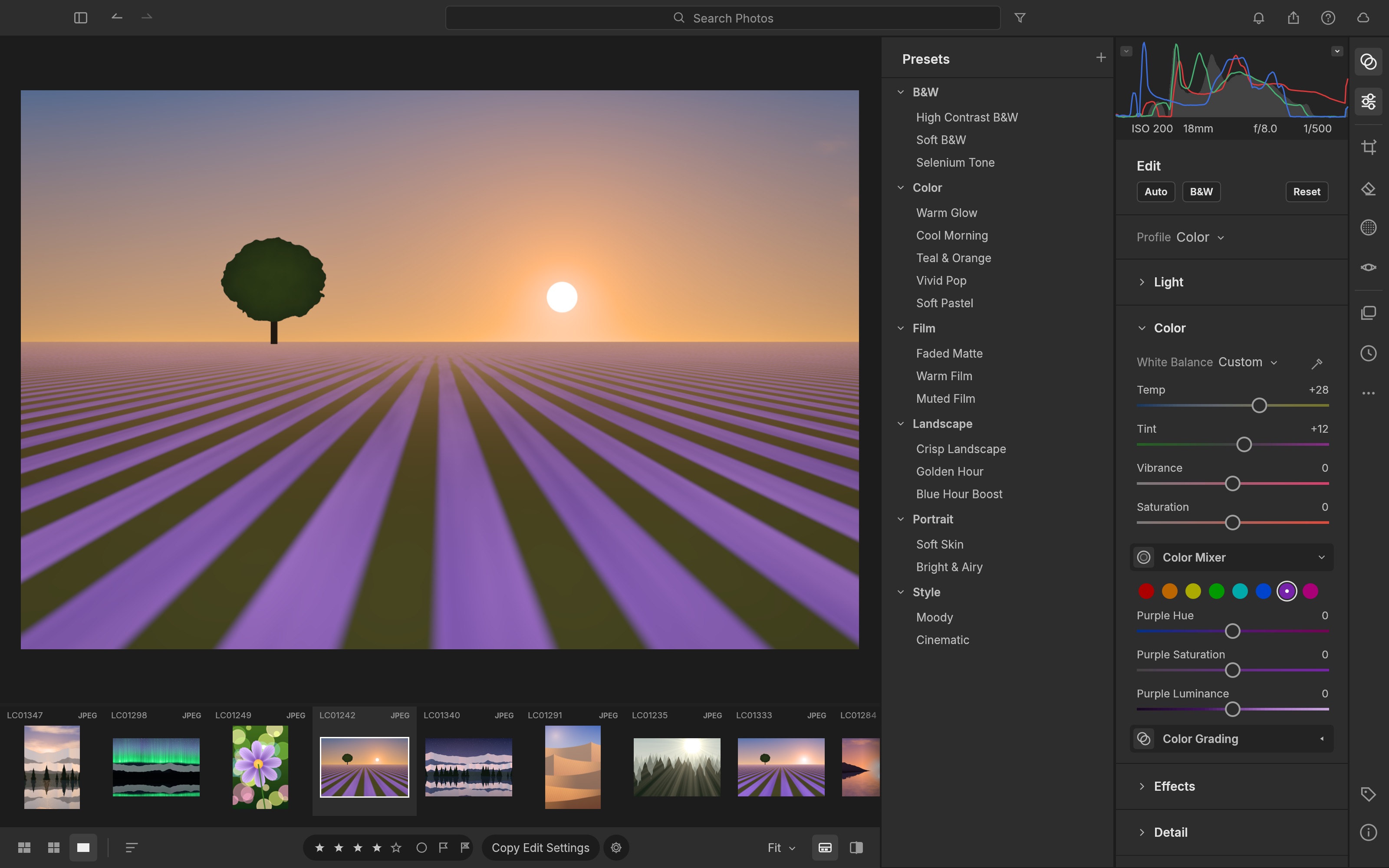The width and height of the screenshot is (1389, 868).
Task: Click the Reset button
Action: pyautogui.click(x=1307, y=192)
